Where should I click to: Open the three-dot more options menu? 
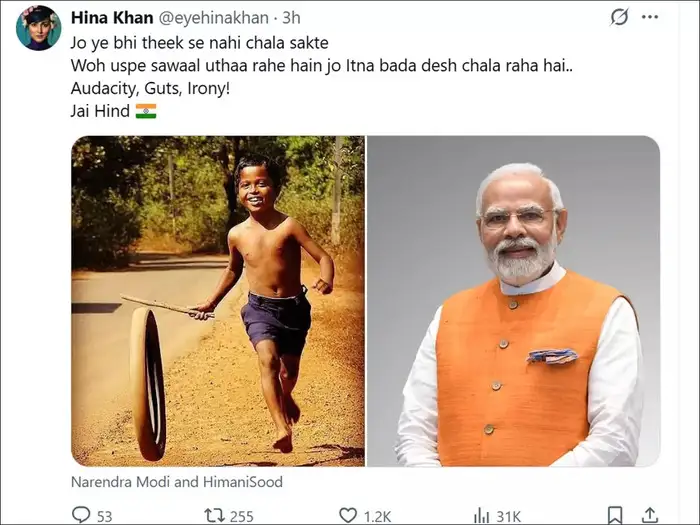[650, 17]
